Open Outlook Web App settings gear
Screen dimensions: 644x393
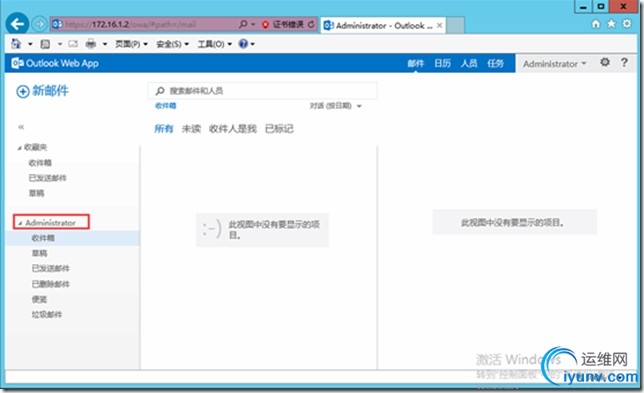605,62
